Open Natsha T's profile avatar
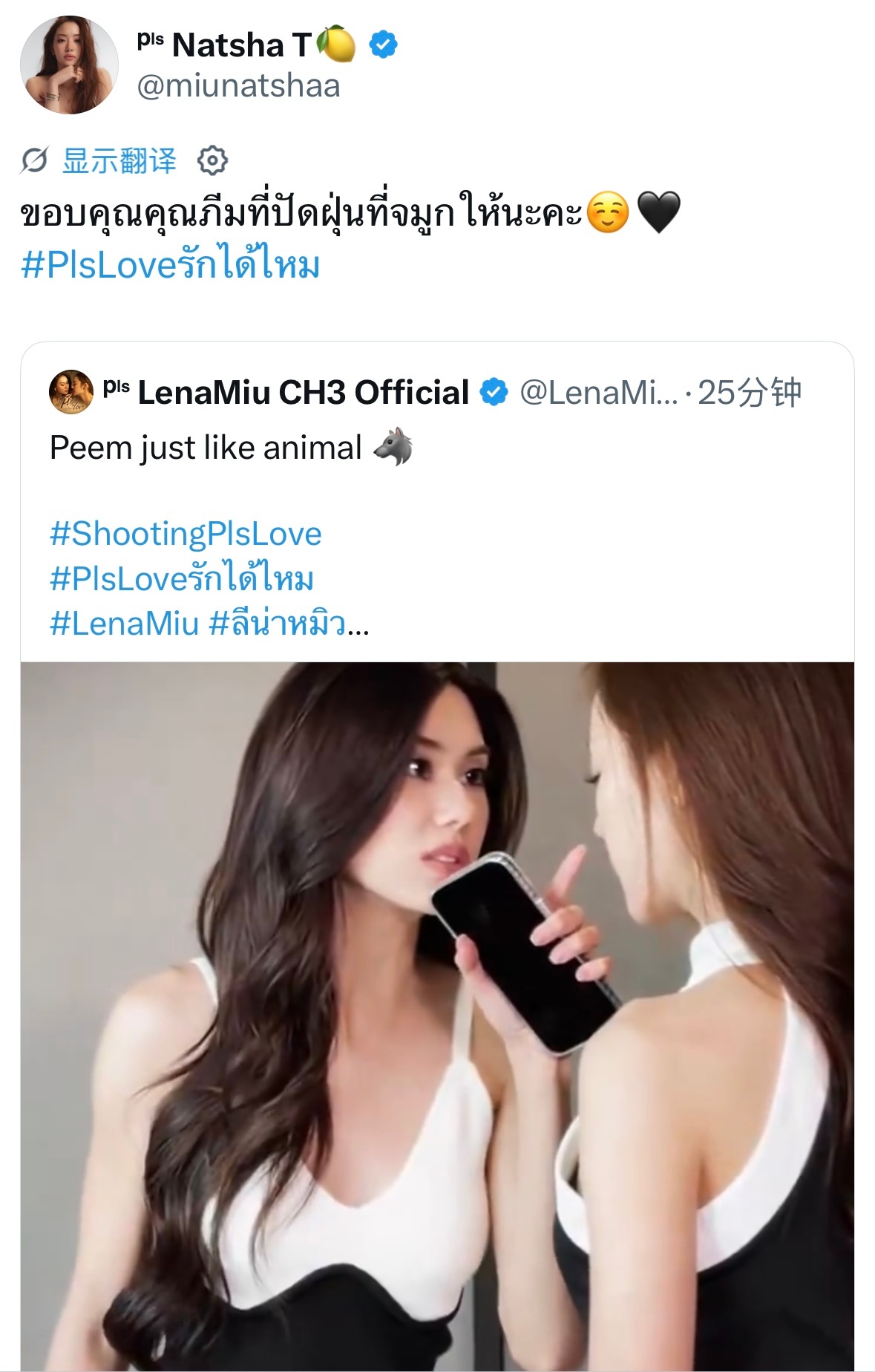875x1372 pixels. 69,65
